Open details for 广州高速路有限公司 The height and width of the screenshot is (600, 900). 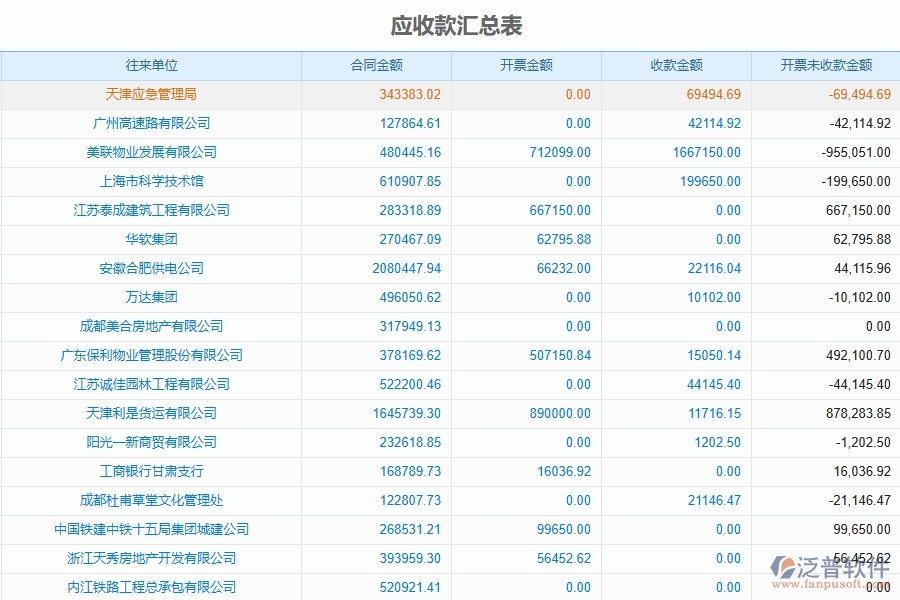point(151,123)
